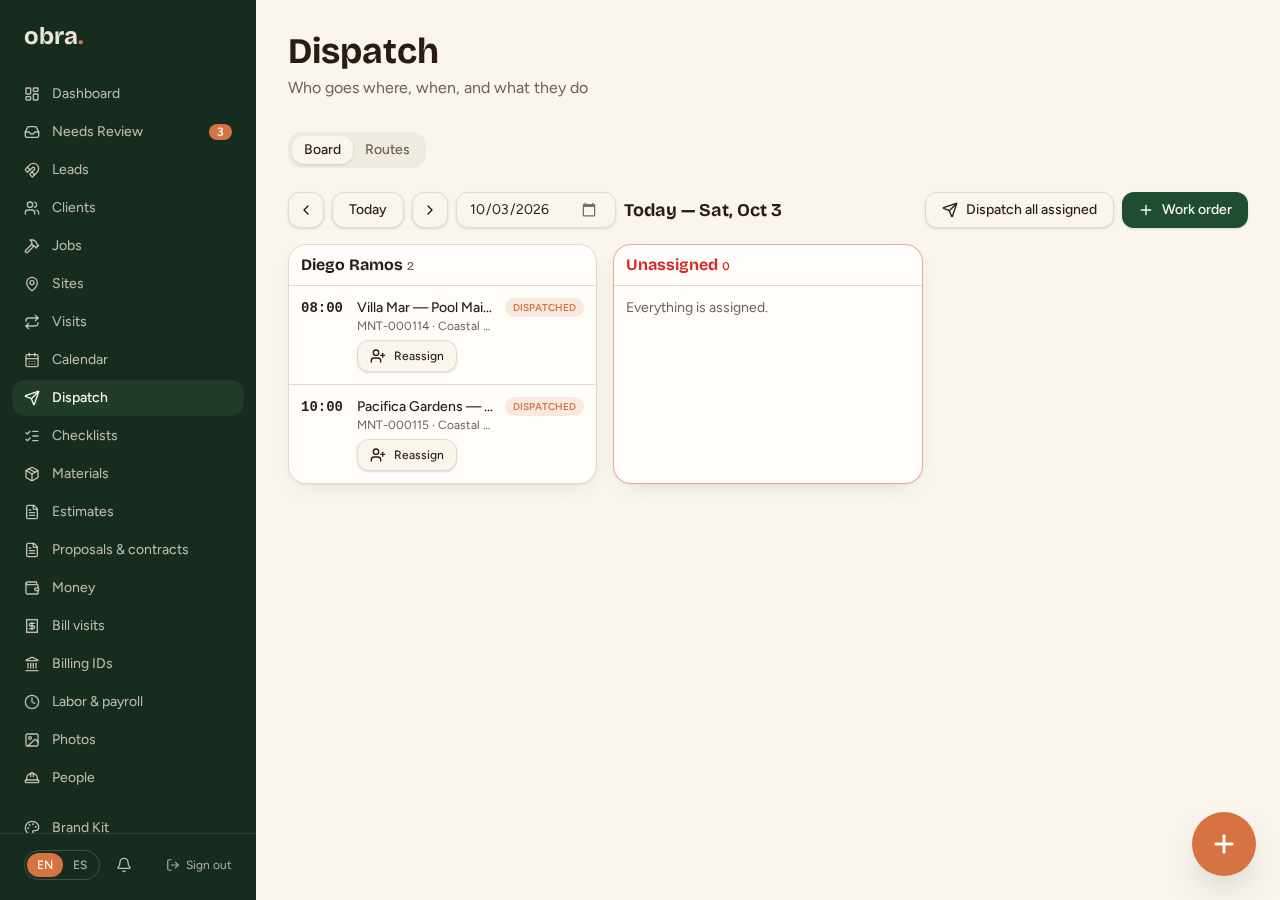Image resolution: width=1280 pixels, height=900 pixels.
Task: Open People in the sidebar
Action: pos(128,778)
